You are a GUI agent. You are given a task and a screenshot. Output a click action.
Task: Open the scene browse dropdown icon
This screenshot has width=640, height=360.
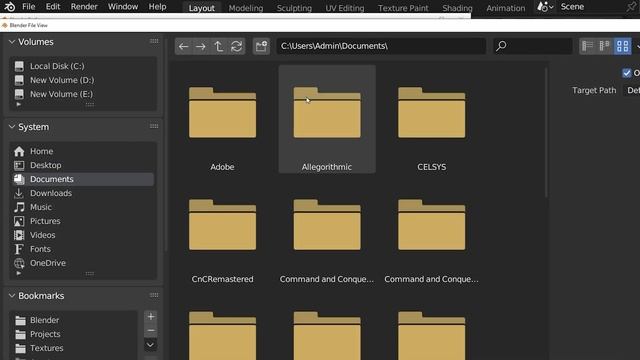click(545, 7)
